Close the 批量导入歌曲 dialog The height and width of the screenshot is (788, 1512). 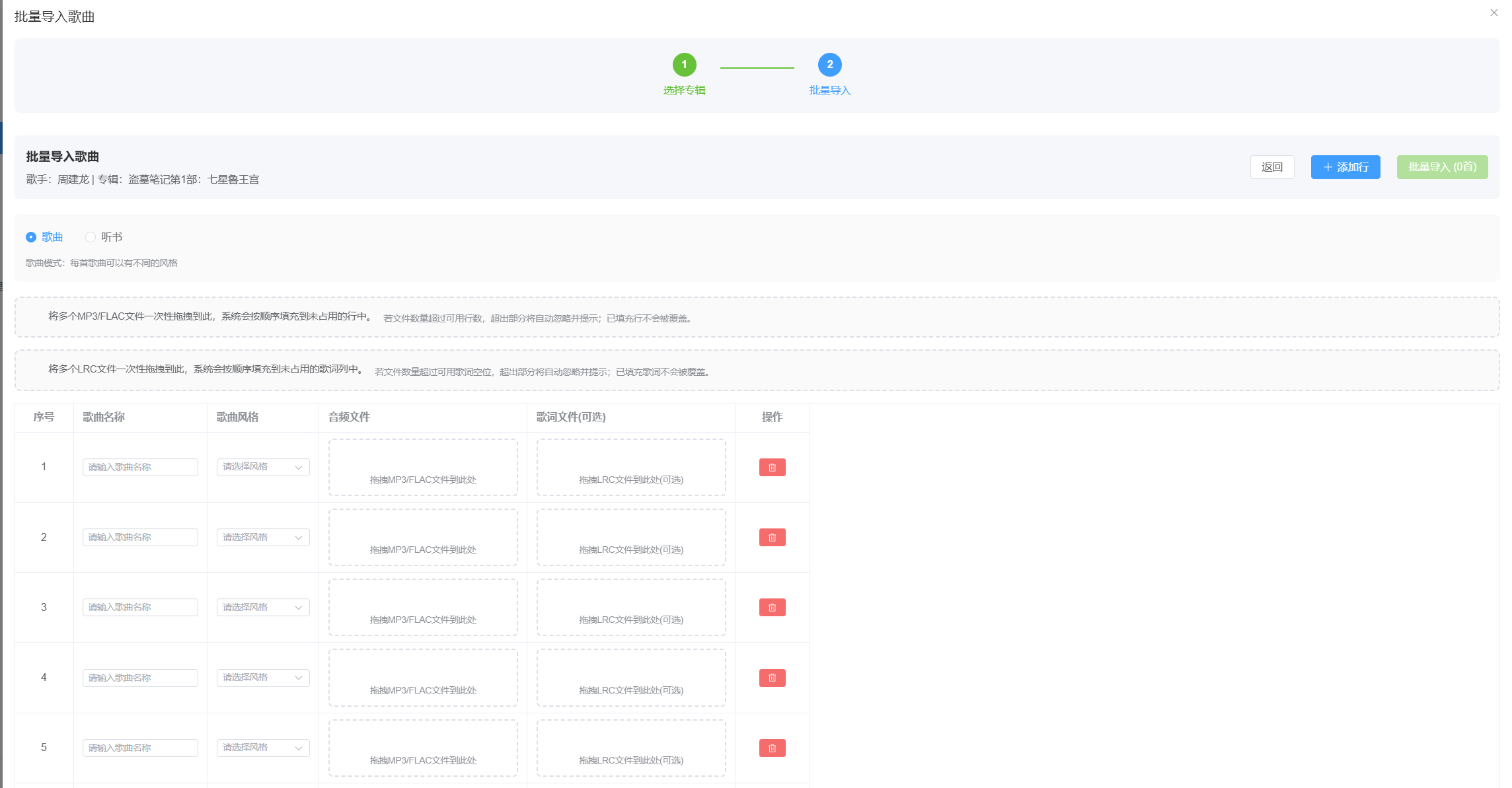click(x=1493, y=13)
